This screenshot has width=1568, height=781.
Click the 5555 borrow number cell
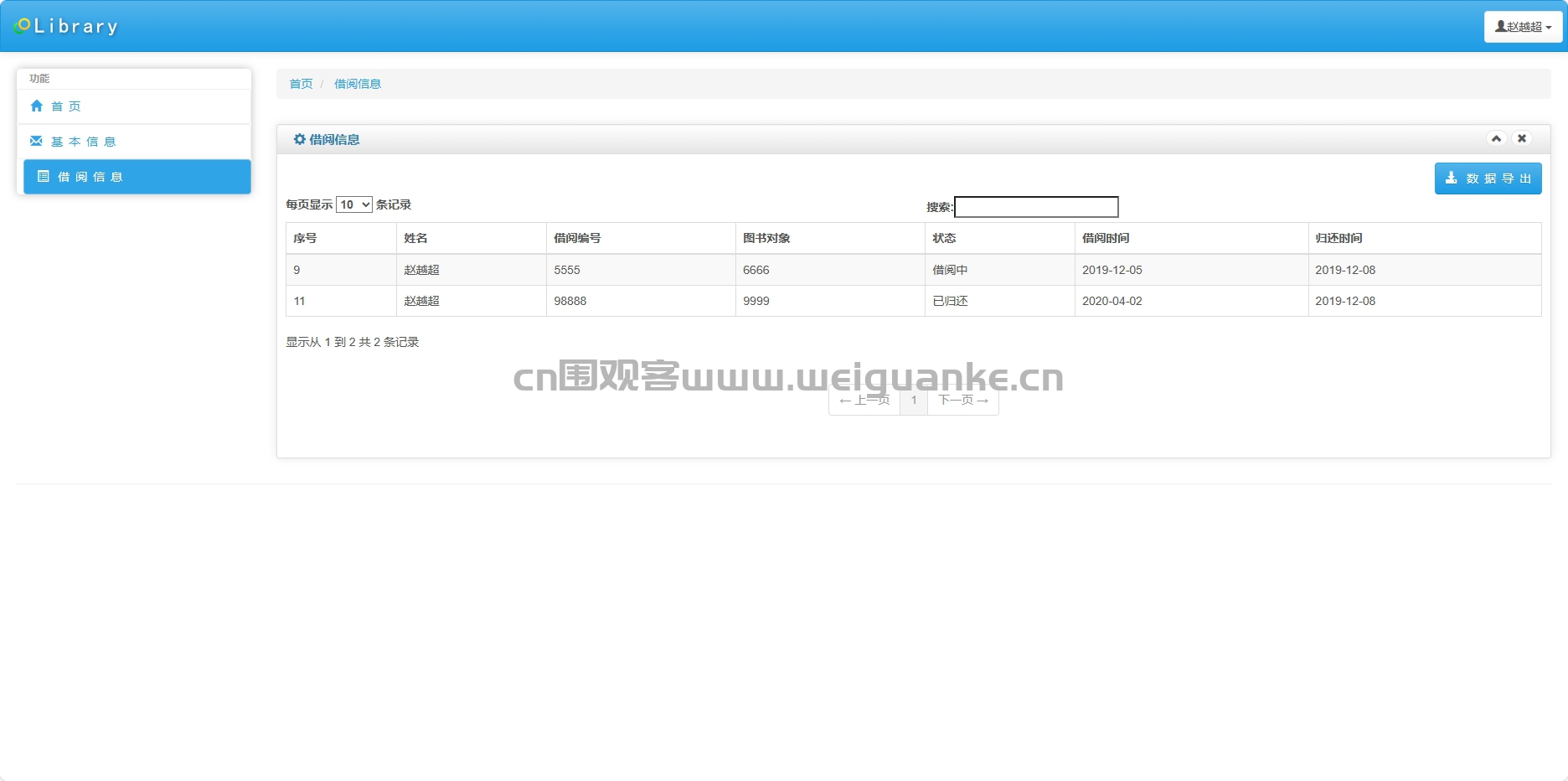pyautogui.click(x=641, y=270)
